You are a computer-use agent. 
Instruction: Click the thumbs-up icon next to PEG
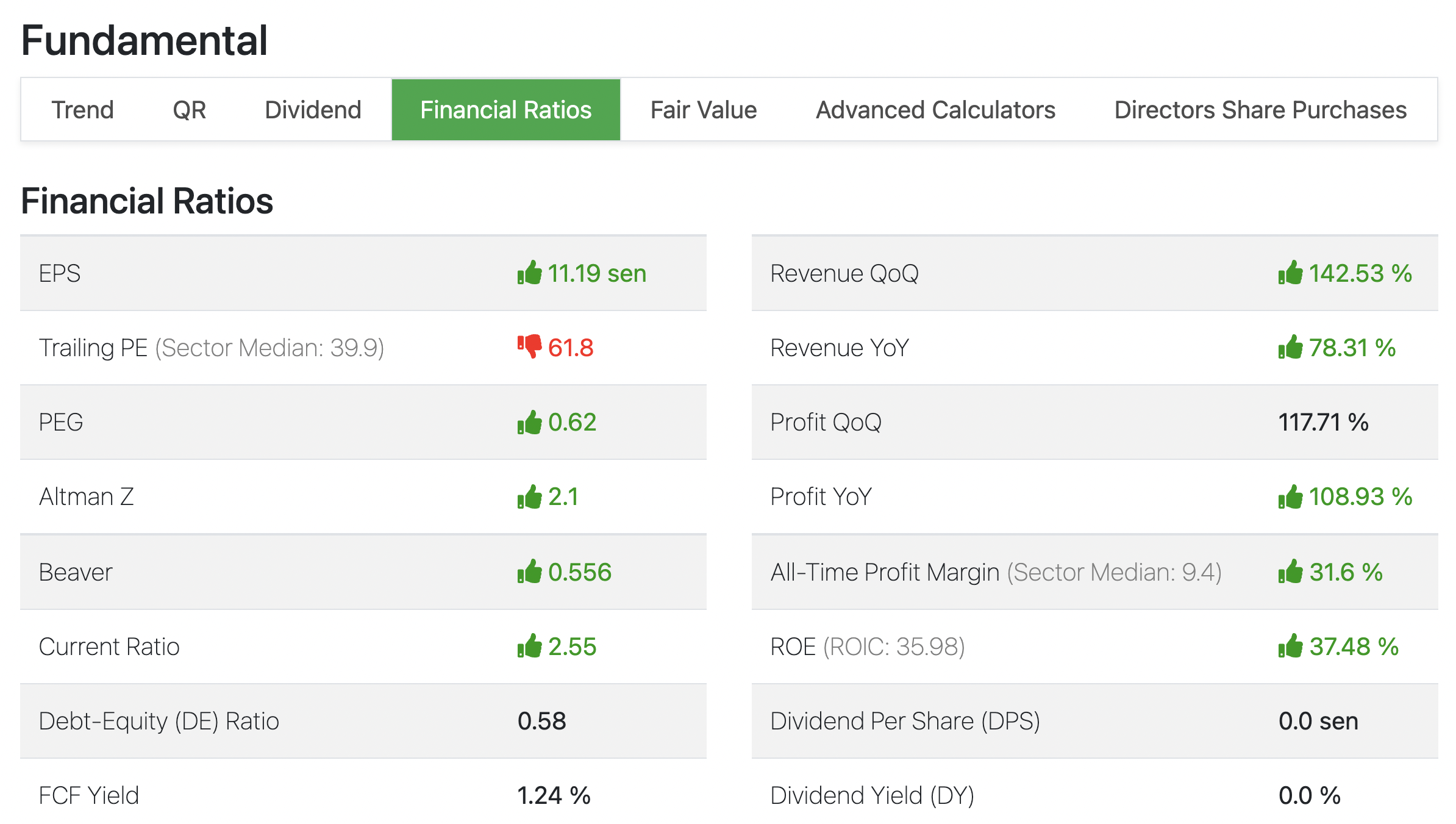[529, 422]
